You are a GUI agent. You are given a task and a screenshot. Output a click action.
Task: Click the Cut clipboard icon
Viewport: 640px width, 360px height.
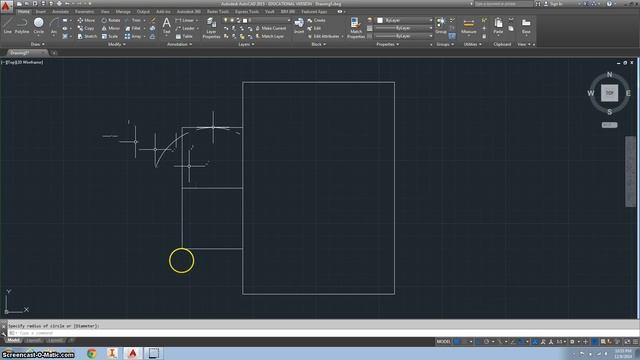point(511,20)
